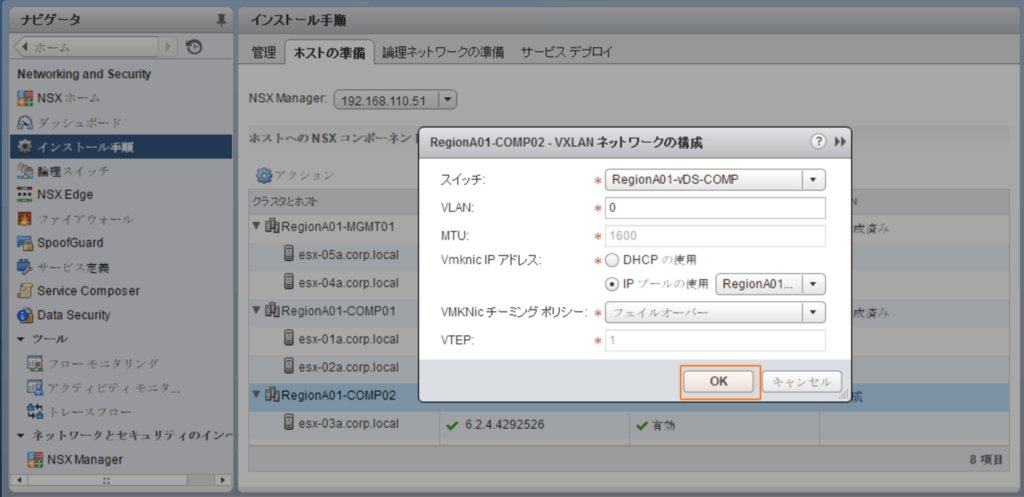
Task: Open サービス定義 in the navigator
Action: pos(63,267)
